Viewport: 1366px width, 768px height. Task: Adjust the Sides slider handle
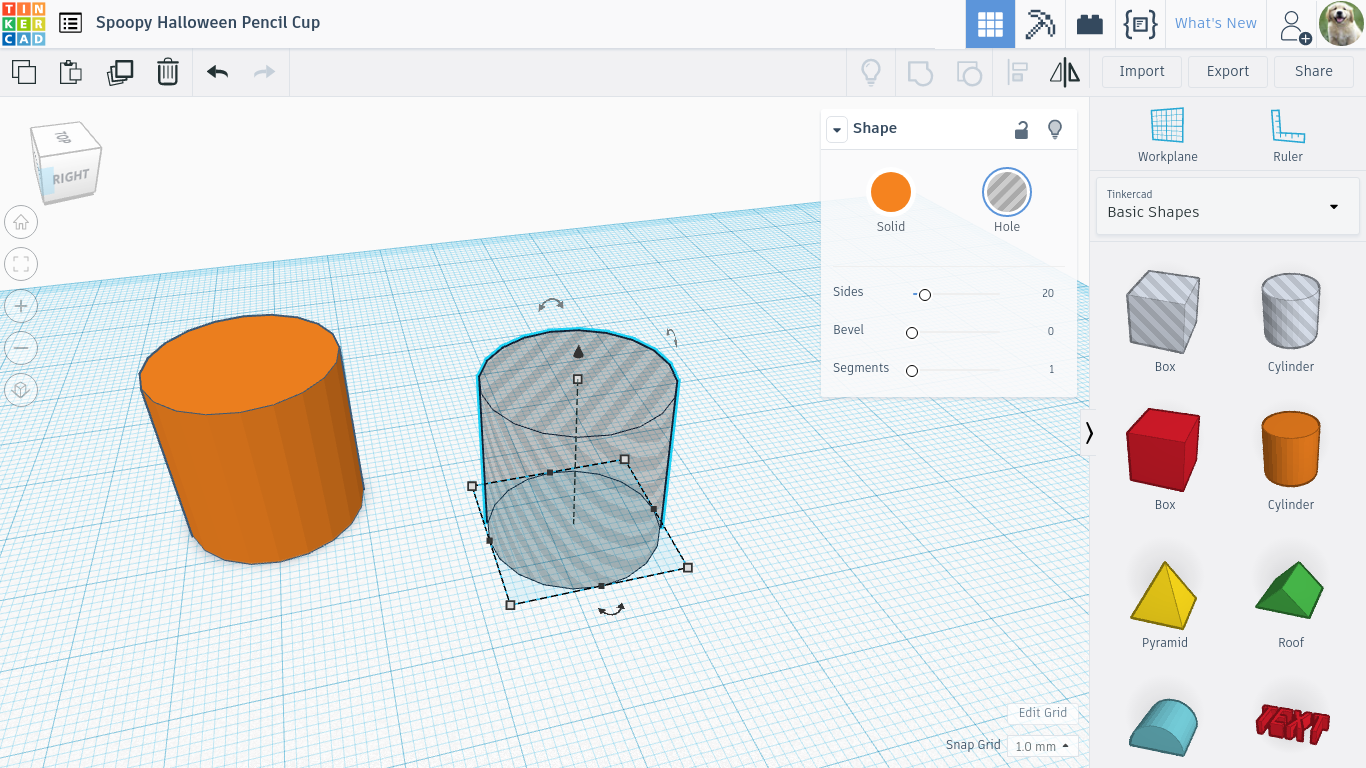[924, 294]
